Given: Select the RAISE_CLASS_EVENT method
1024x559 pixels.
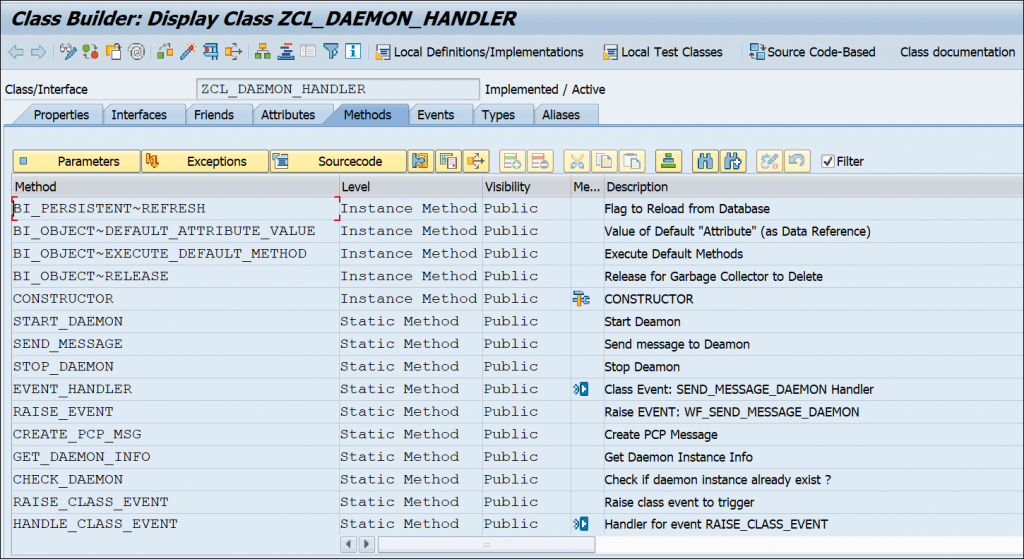Looking at the screenshot, I should point(176,502).
